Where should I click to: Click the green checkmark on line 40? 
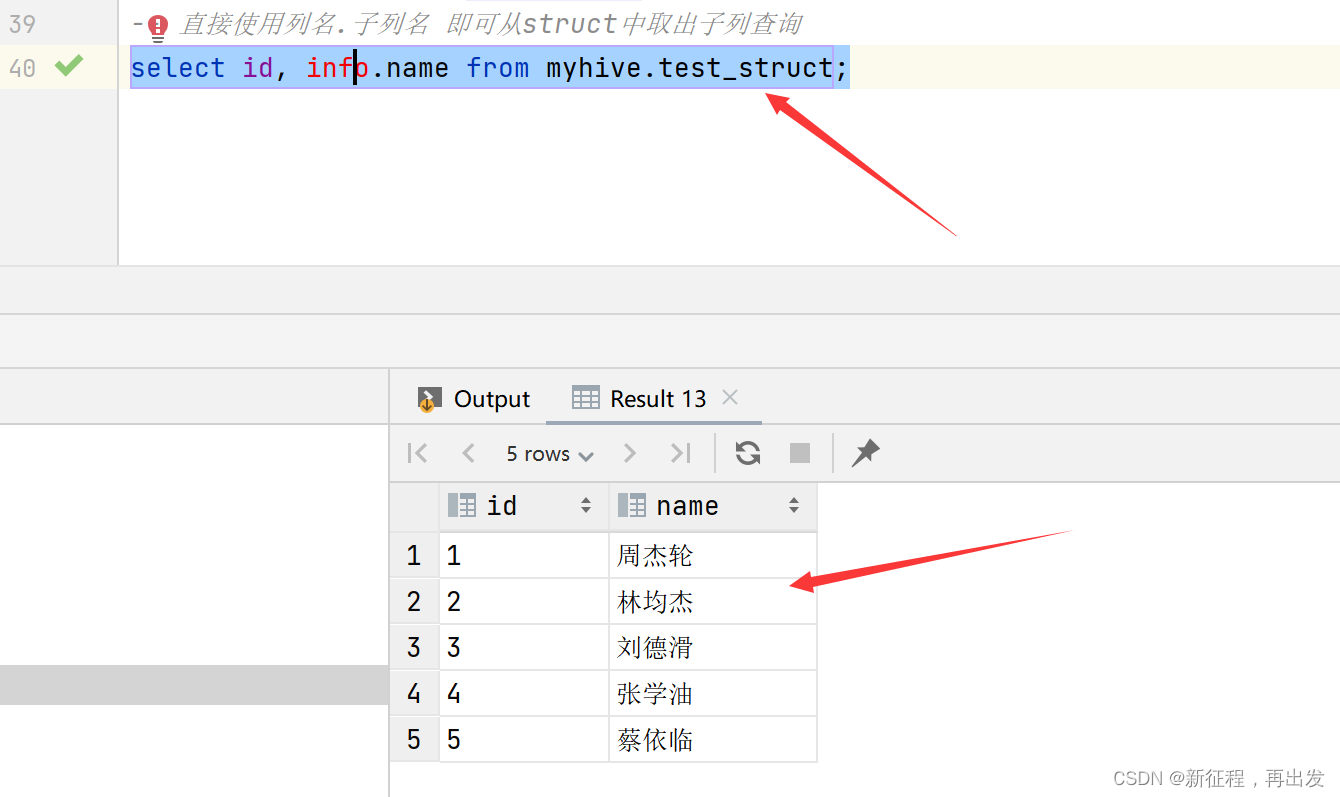[x=68, y=66]
